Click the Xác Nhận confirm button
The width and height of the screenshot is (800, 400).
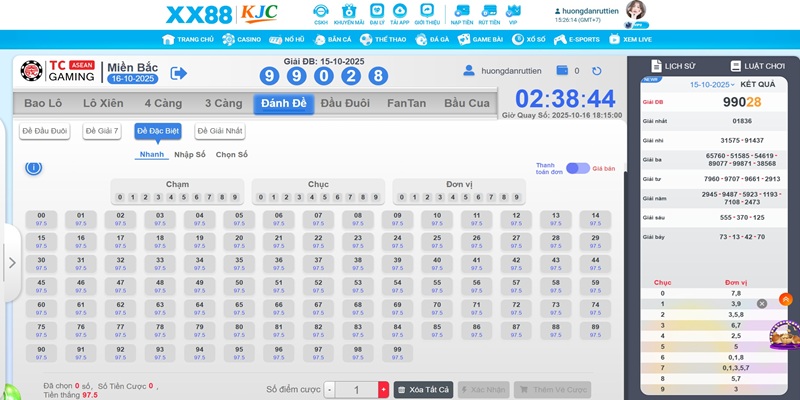(483, 390)
